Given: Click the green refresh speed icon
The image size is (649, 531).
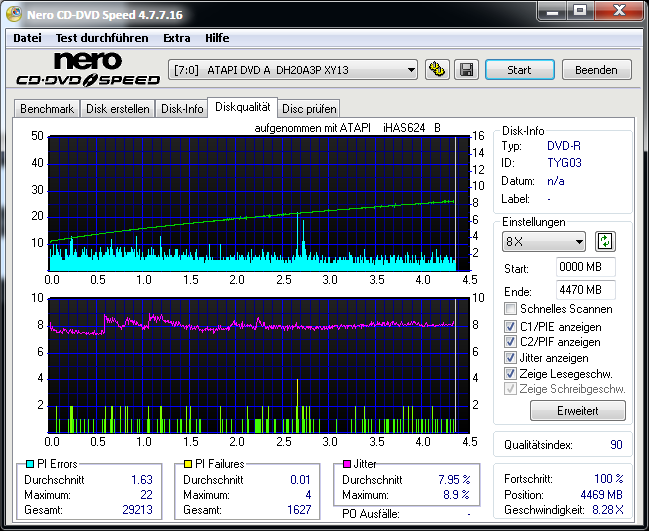Looking at the screenshot, I should (x=605, y=241).
